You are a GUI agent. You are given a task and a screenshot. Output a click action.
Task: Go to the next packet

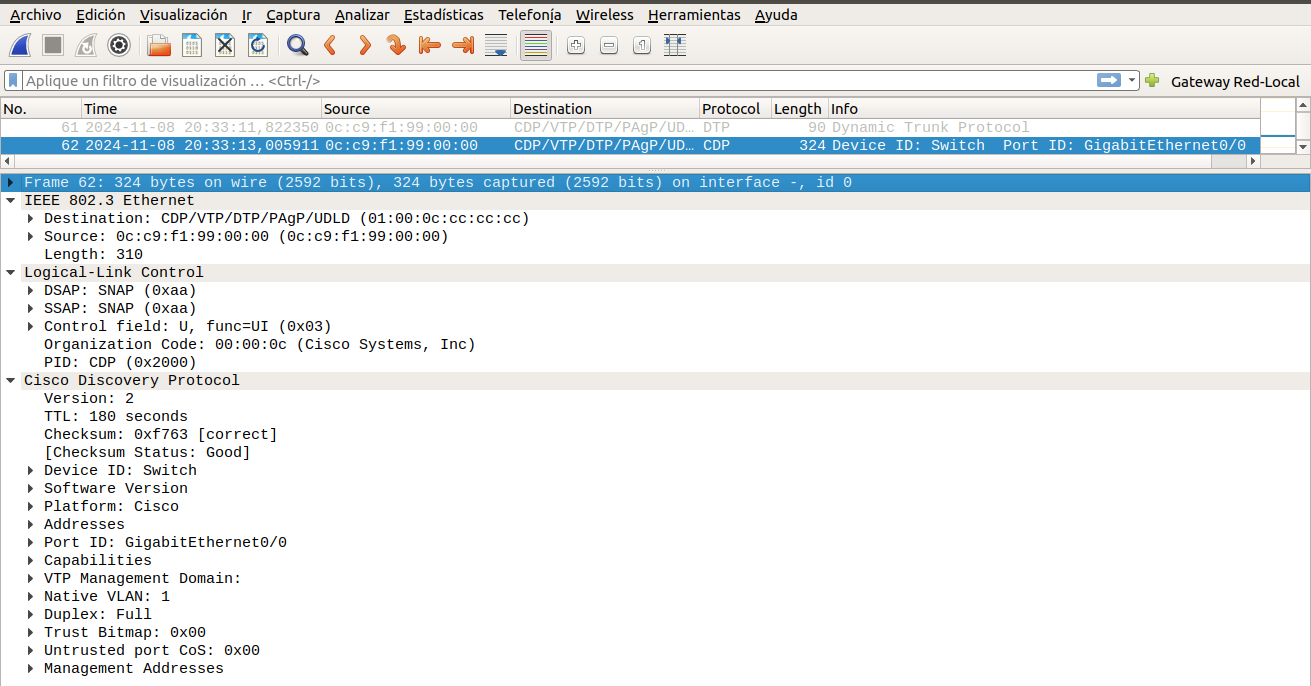point(364,45)
